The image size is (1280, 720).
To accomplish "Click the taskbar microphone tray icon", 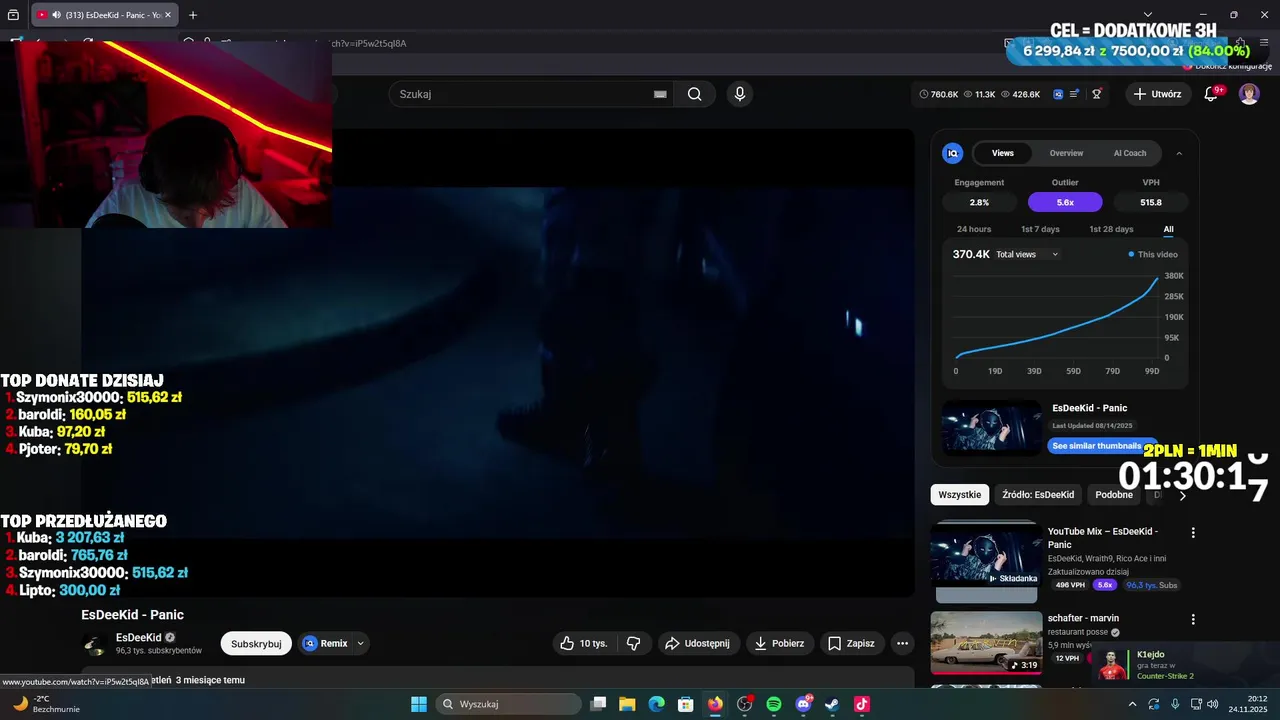I will 1174,704.
